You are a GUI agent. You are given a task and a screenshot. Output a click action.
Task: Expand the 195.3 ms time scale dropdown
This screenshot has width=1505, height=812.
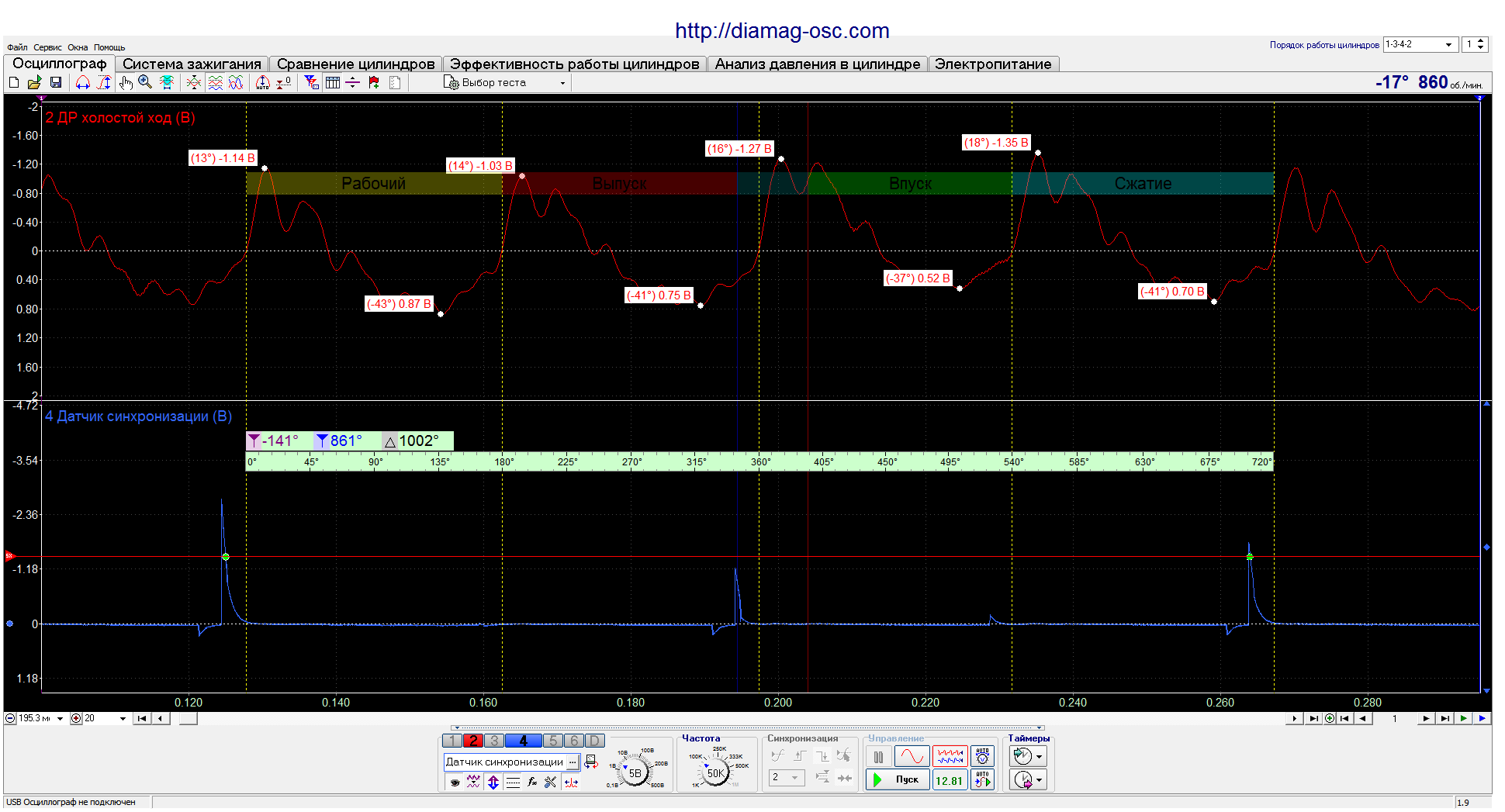pos(60,719)
